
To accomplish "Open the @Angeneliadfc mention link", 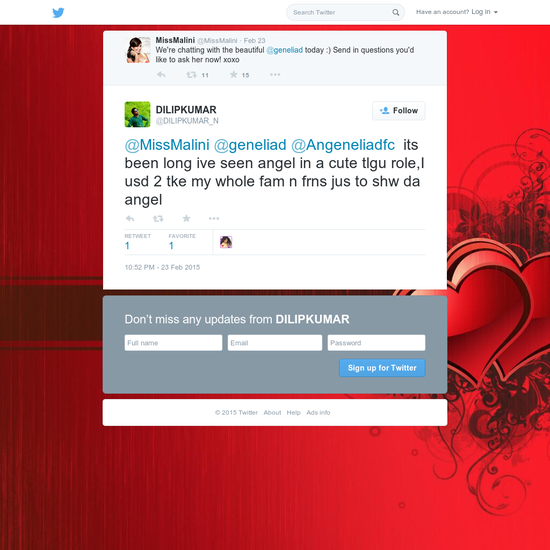I will (343, 145).
